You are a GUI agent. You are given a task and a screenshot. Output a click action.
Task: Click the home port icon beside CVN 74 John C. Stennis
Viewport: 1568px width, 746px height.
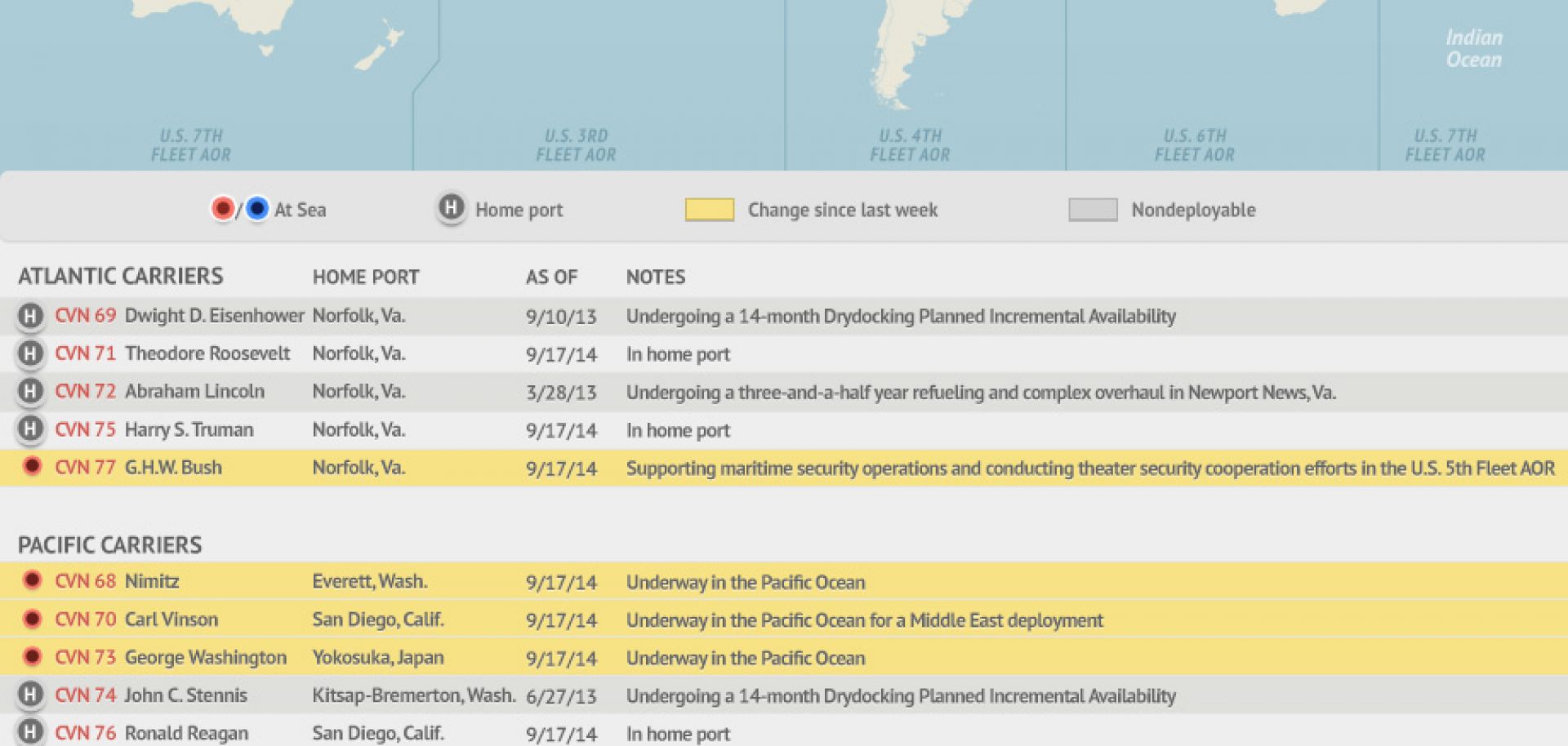30,695
